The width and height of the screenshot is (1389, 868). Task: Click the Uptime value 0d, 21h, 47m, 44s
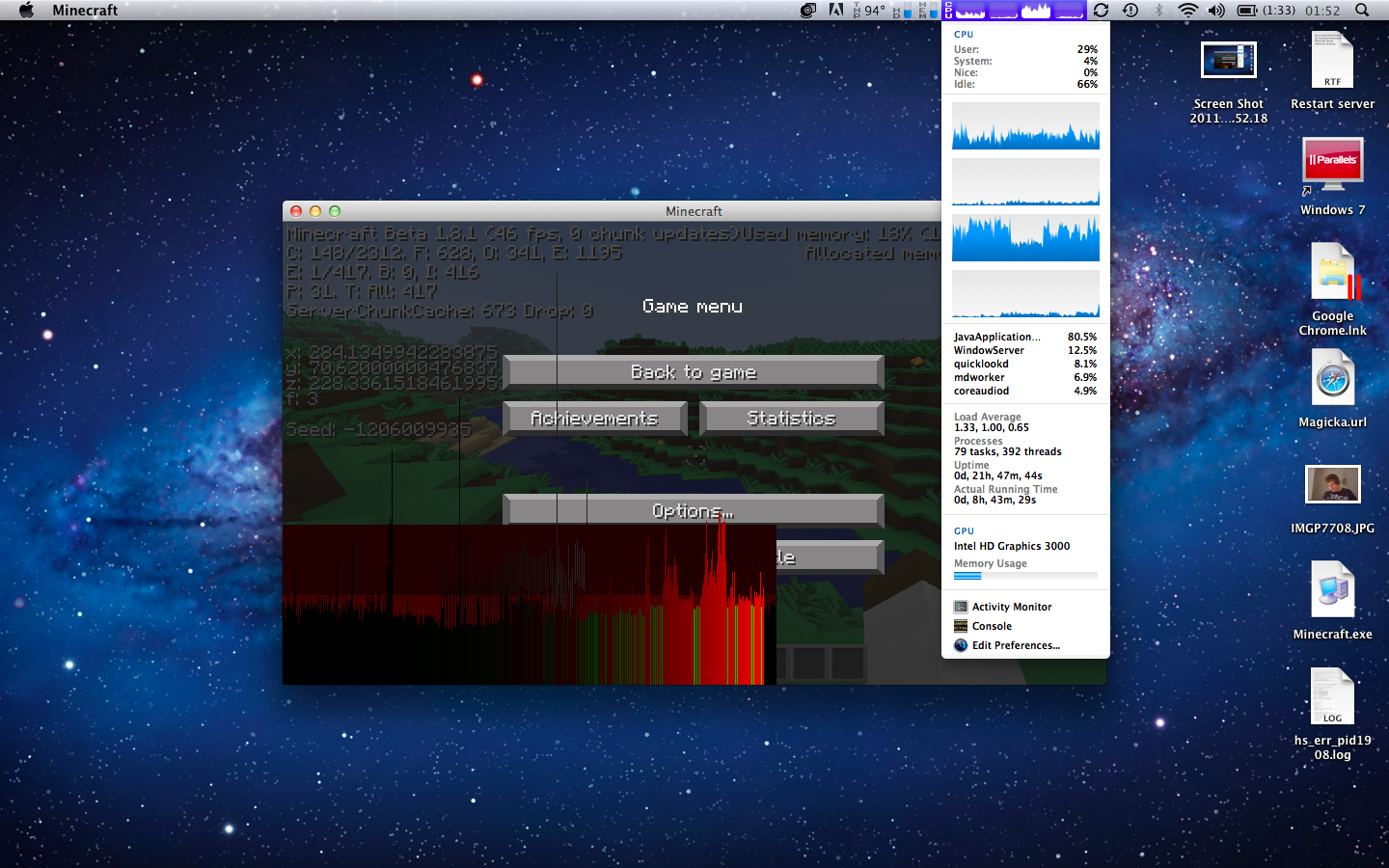(x=998, y=475)
